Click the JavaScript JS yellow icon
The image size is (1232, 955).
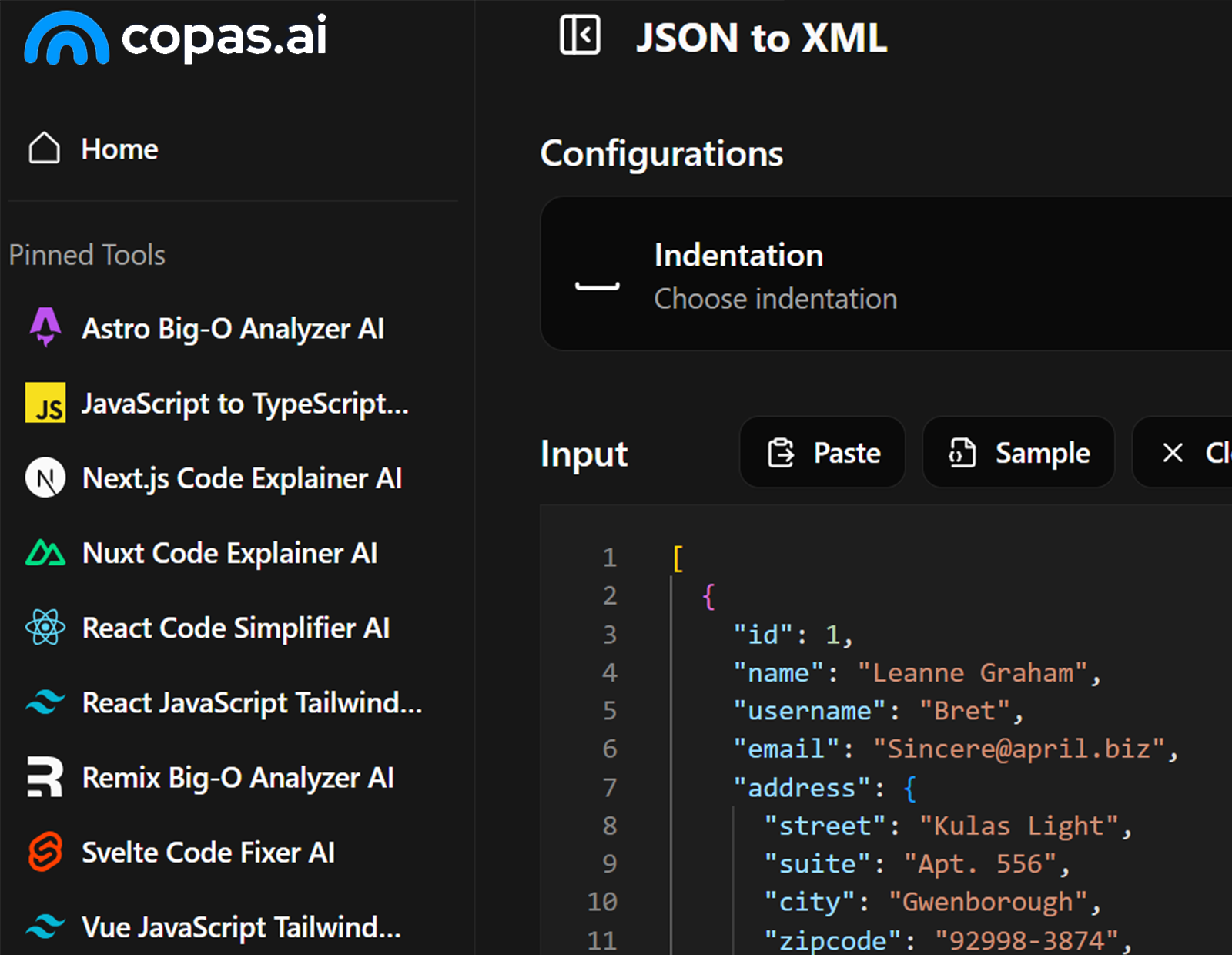(45, 403)
